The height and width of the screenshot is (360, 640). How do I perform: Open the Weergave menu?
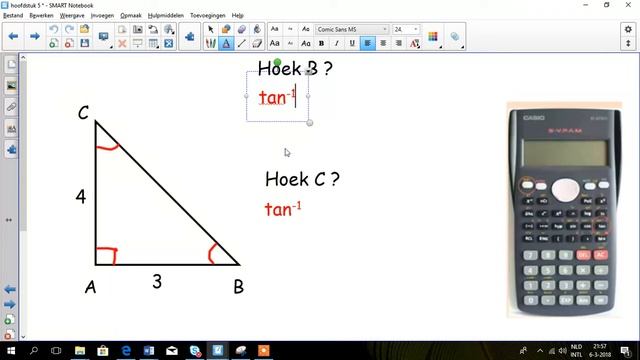pyautogui.click(x=72, y=16)
